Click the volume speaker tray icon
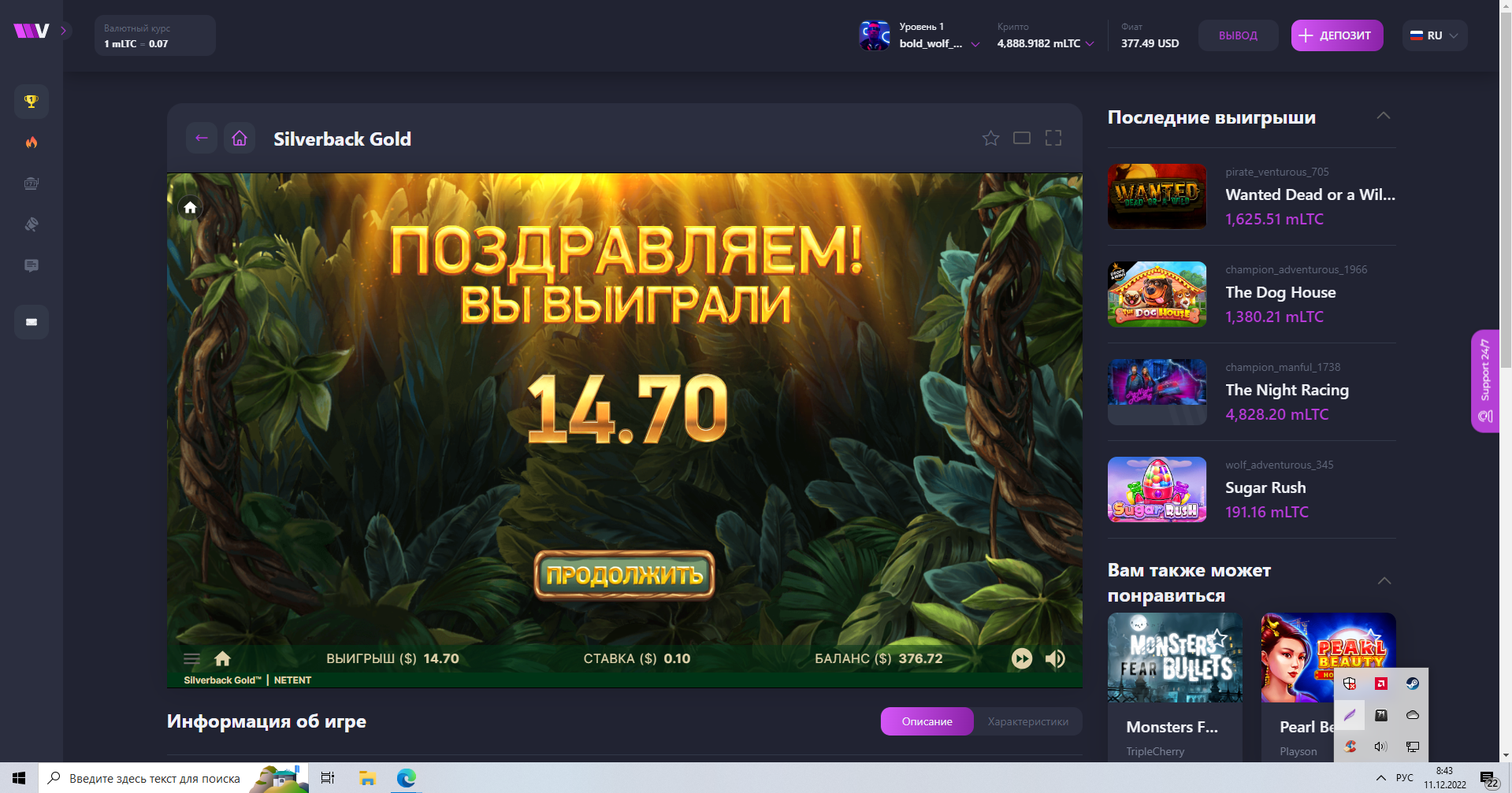Image resolution: width=1512 pixels, height=793 pixels. [x=1381, y=747]
